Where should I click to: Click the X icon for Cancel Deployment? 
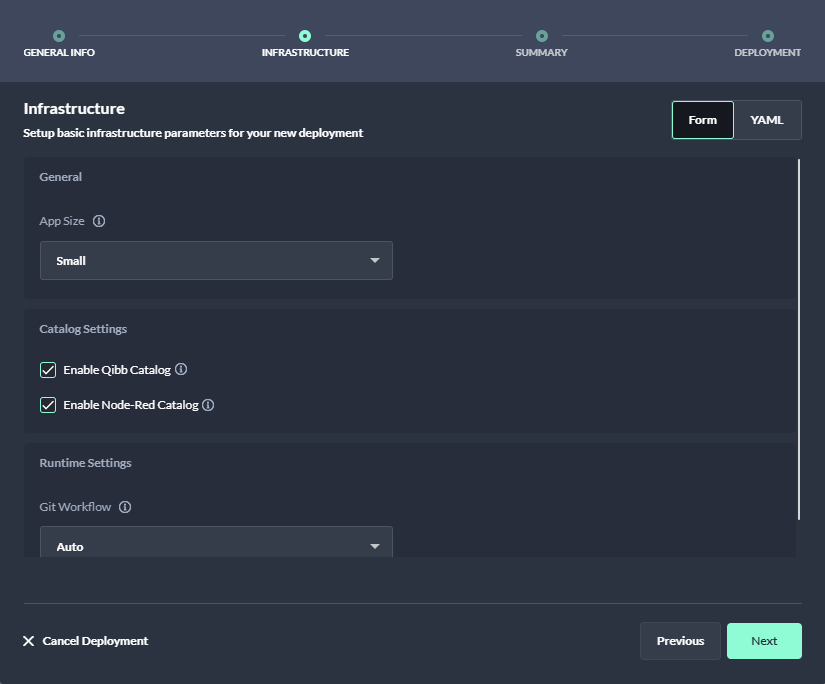(x=29, y=641)
